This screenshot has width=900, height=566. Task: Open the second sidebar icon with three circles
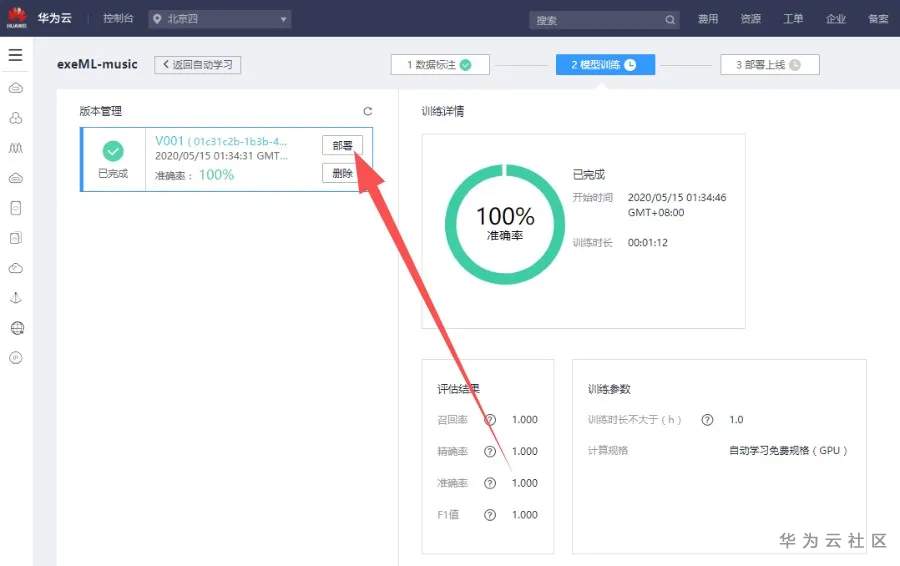tap(16, 118)
